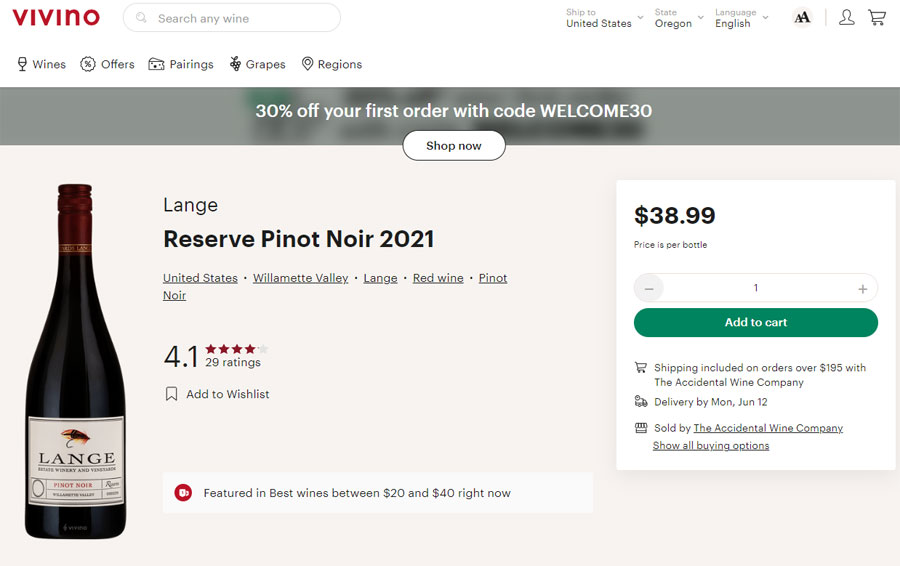Expand the Ship to United States dropdown
Screen dimensions: 900x566
pos(604,18)
